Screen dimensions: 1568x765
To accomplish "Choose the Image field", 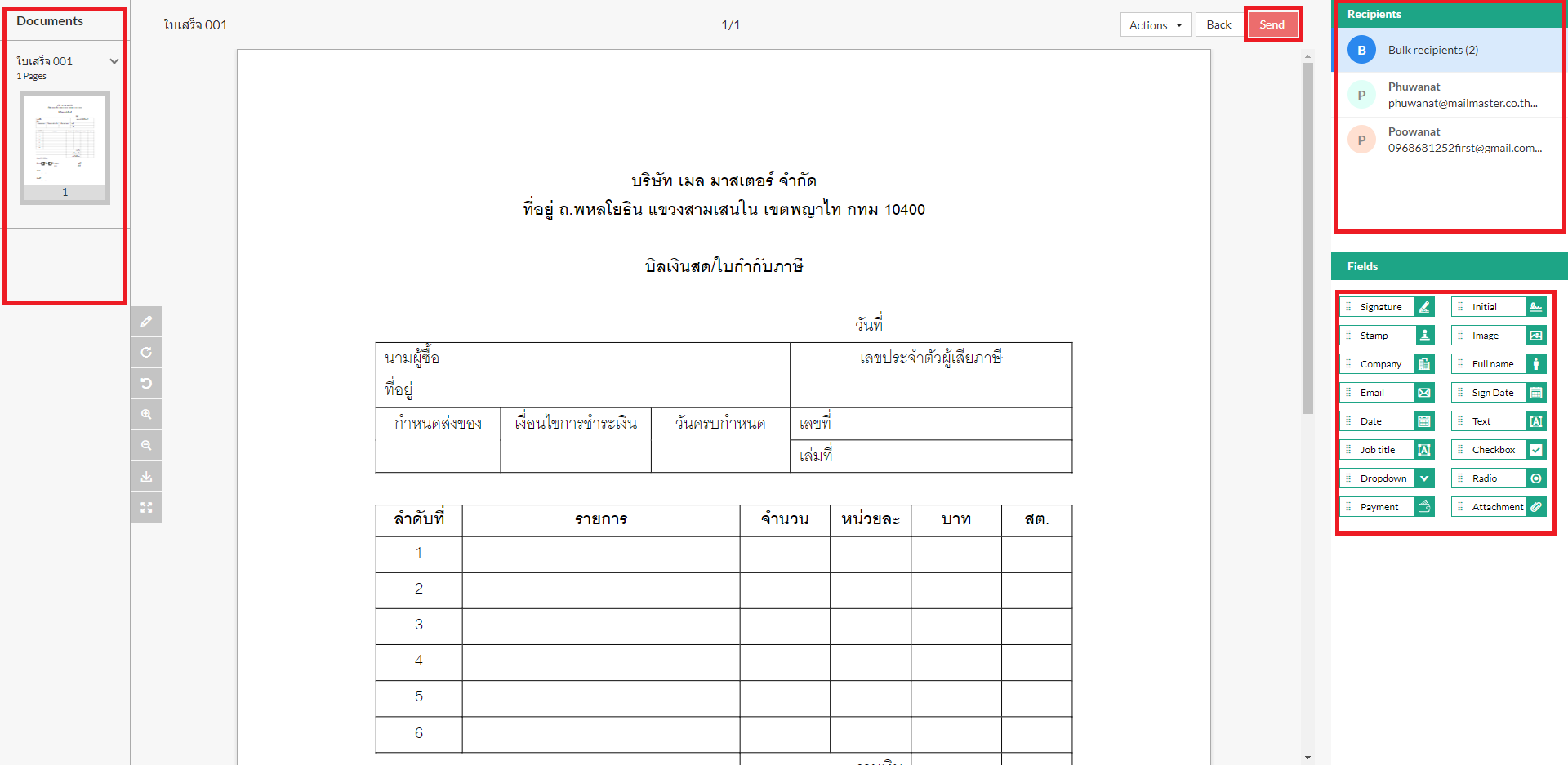I will (1499, 336).
